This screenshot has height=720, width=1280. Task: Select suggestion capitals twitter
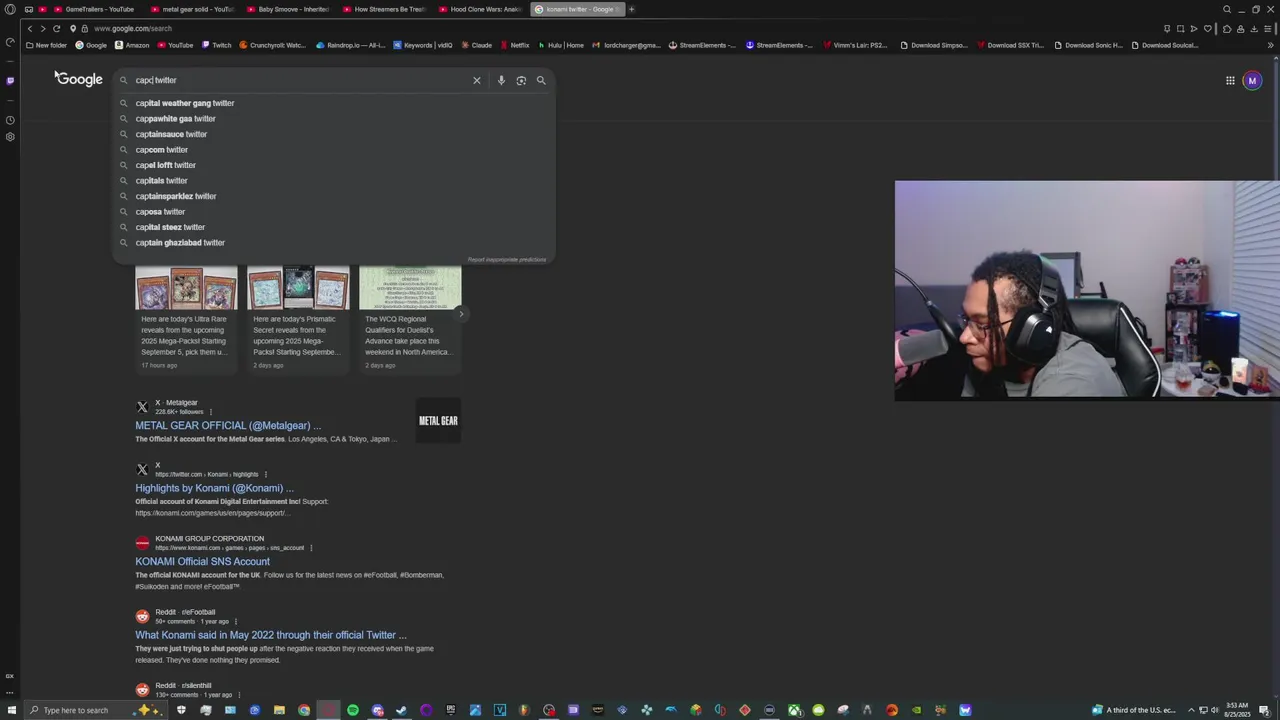point(162,181)
